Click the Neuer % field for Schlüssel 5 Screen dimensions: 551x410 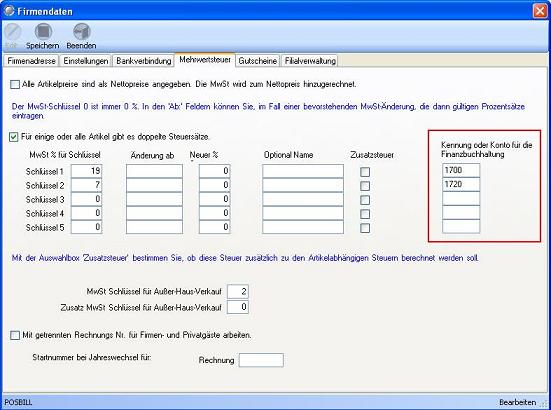[215, 227]
